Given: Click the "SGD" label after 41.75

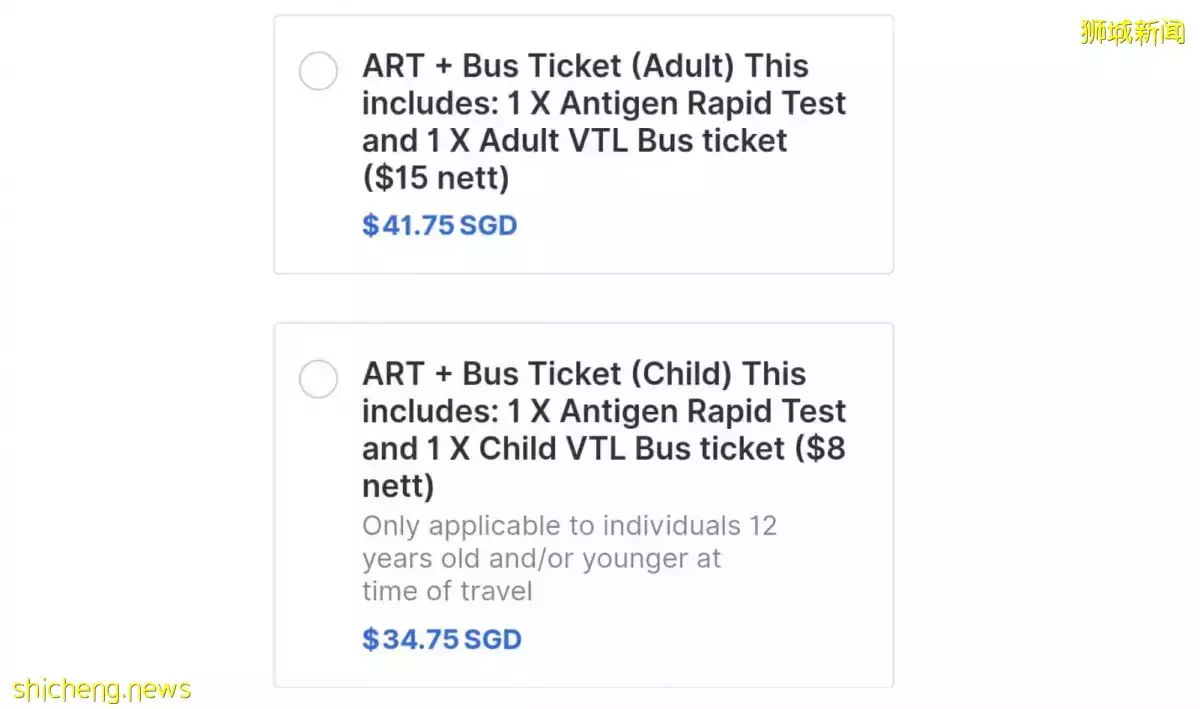Looking at the screenshot, I should coord(488,225).
